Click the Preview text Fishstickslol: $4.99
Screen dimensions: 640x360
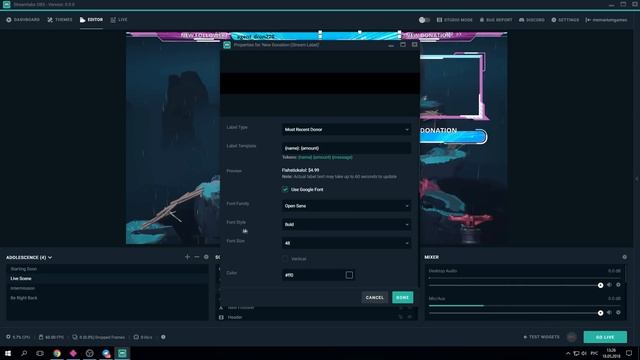click(300, 170)
